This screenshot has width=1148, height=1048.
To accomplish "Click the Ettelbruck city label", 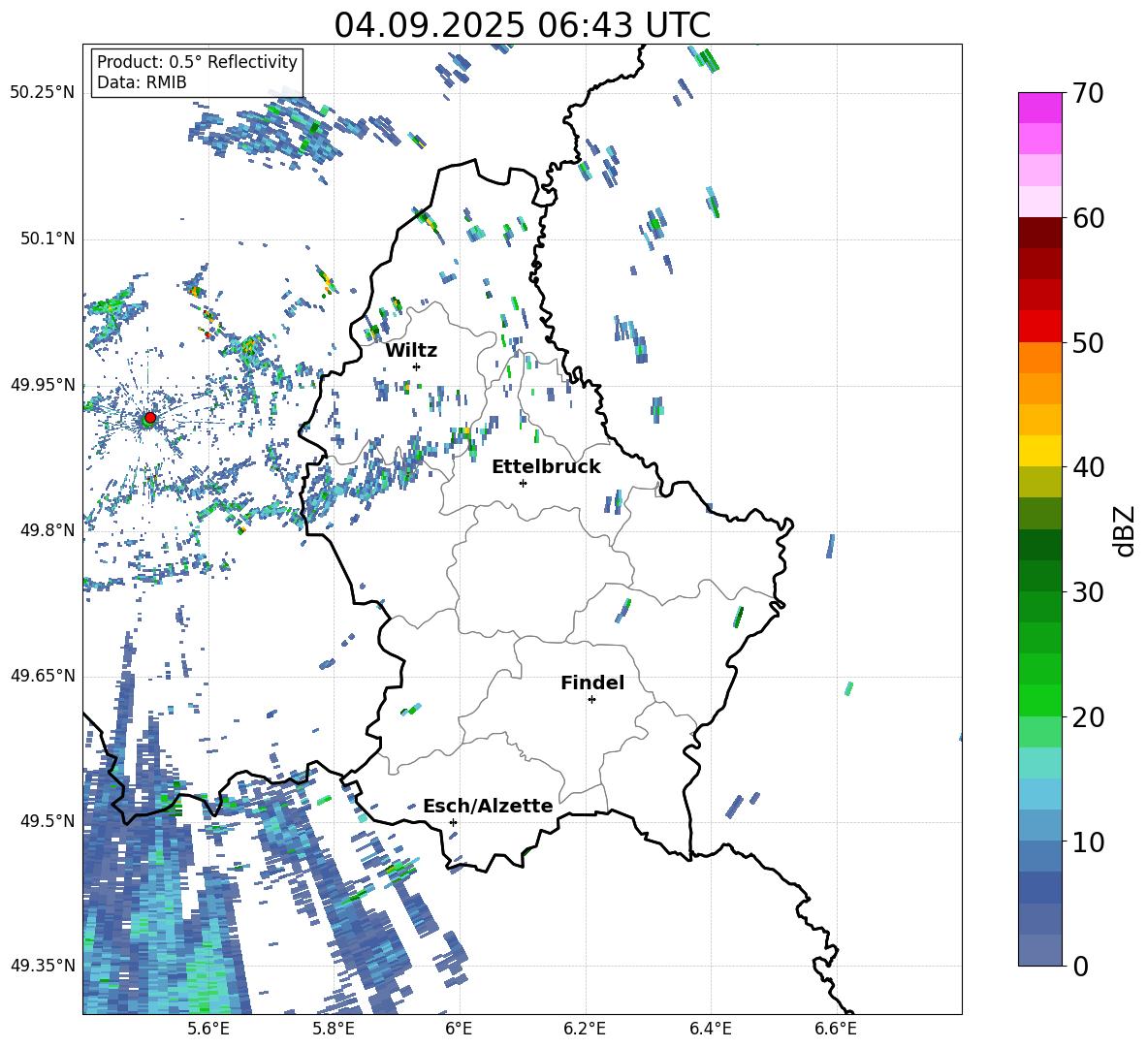I will tap(546, 467).
